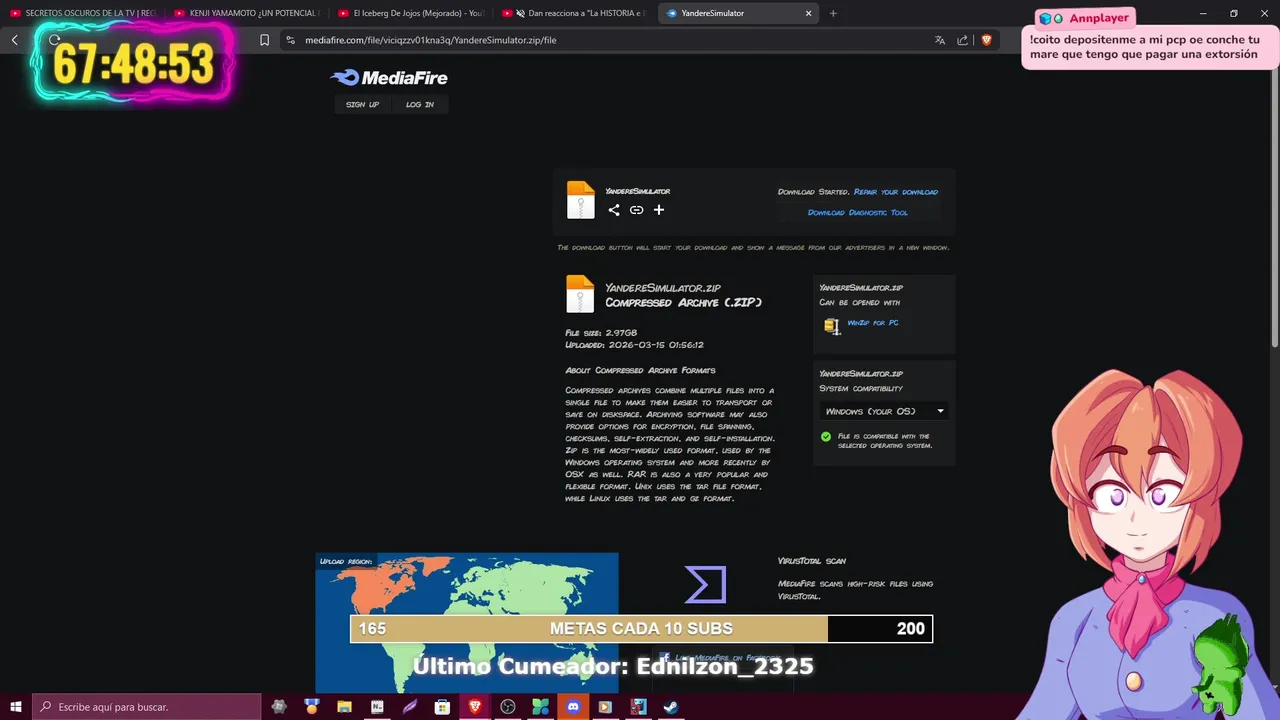Close the YandereSimulator tab
The image size is (1280, 720).
(x=808, y=13)
